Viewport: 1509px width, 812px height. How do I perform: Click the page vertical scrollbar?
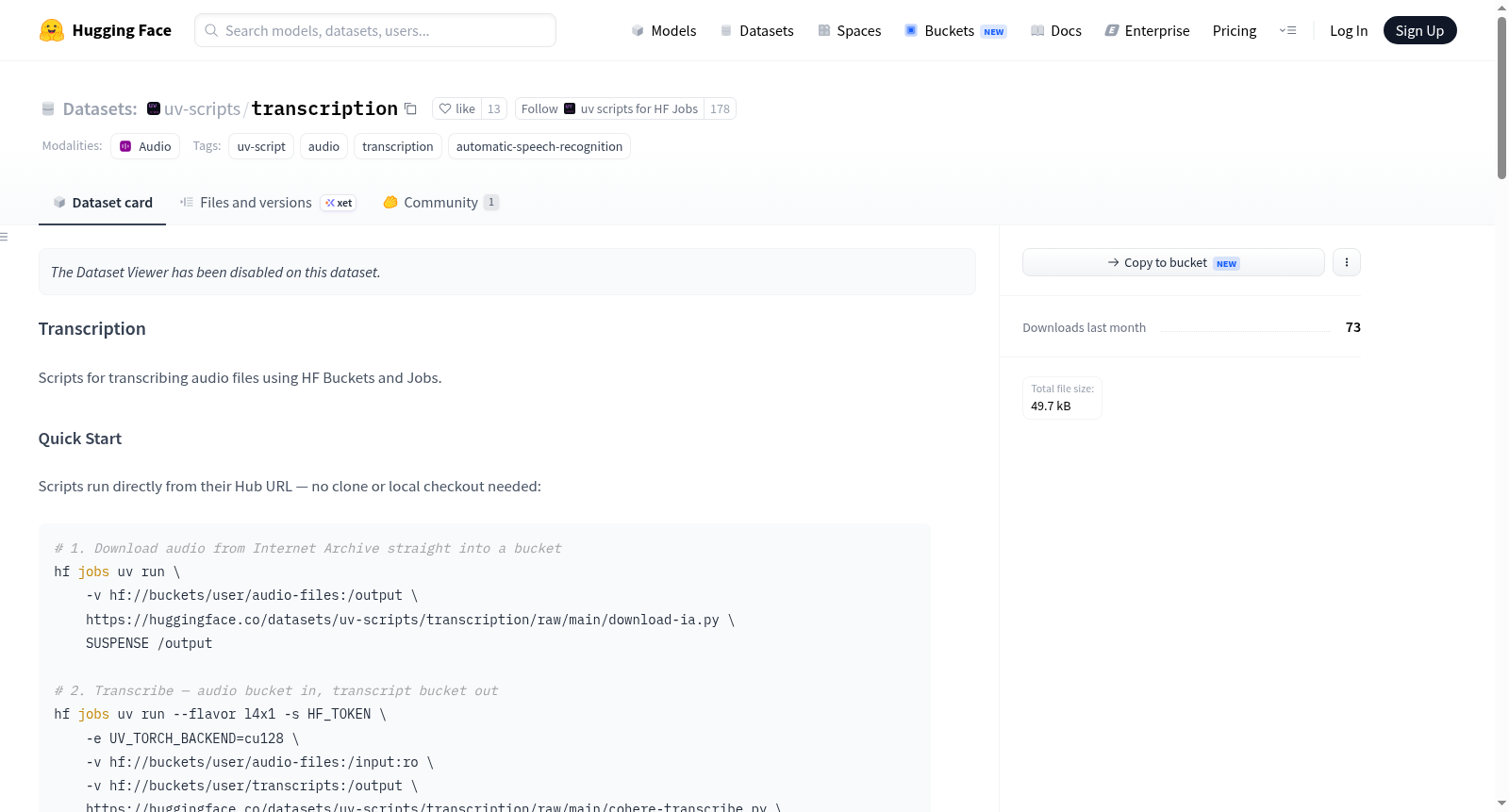1501,97
